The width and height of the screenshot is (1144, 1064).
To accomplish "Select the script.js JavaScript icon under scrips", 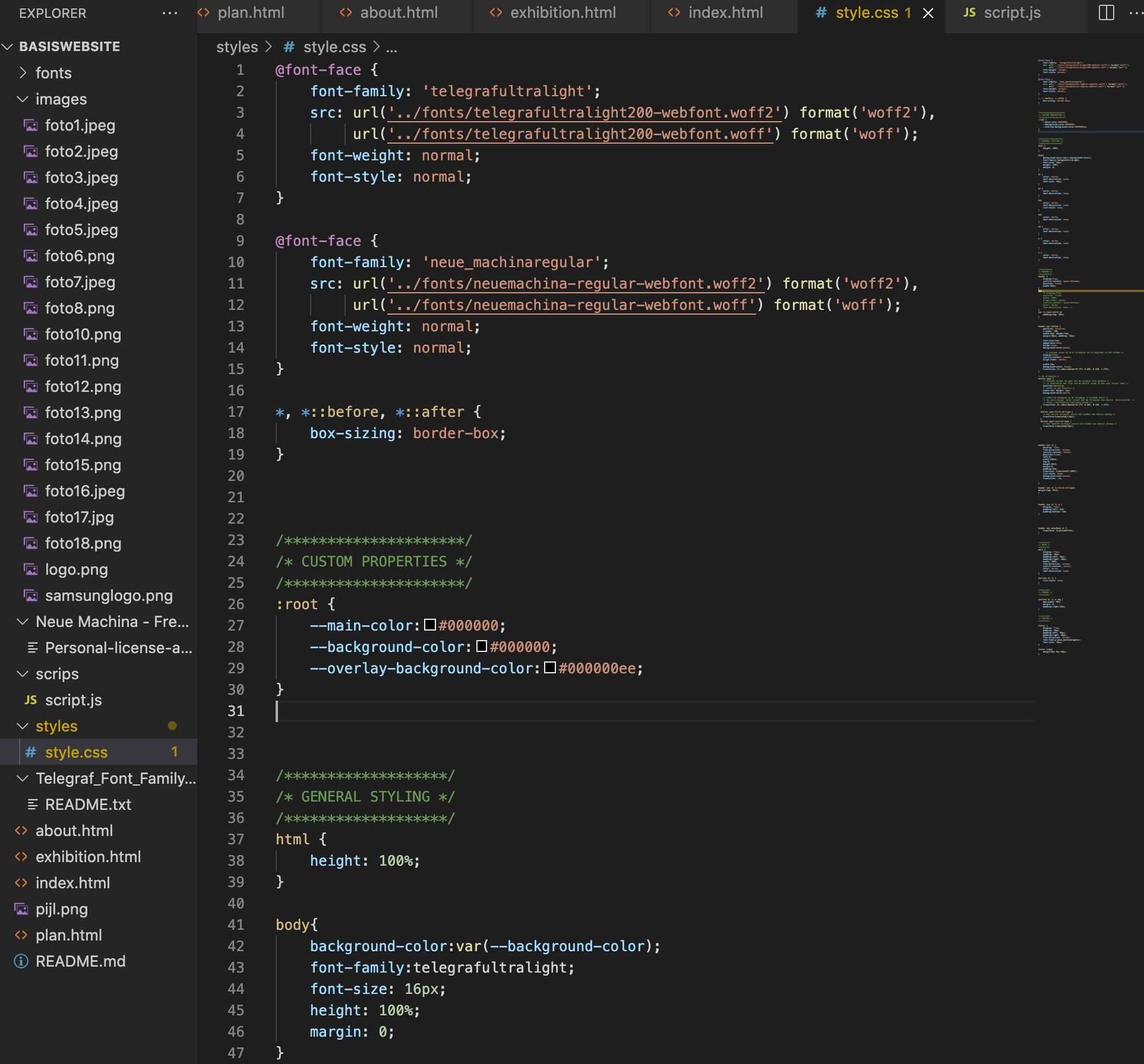I will 31,699.
